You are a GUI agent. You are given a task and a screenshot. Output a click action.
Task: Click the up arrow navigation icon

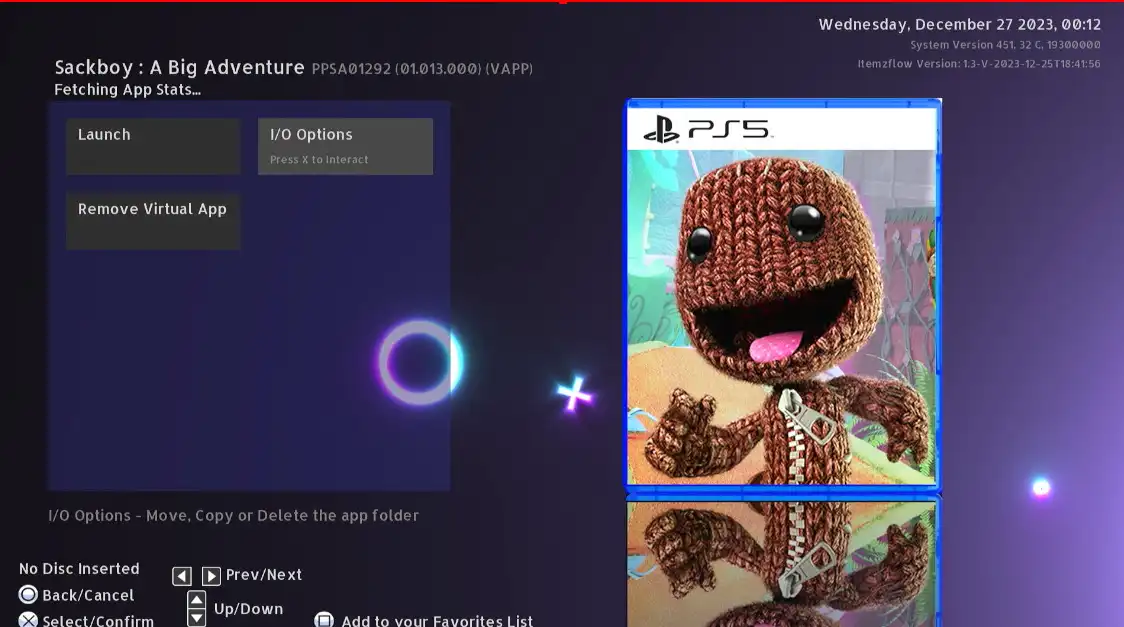point(196,599)
